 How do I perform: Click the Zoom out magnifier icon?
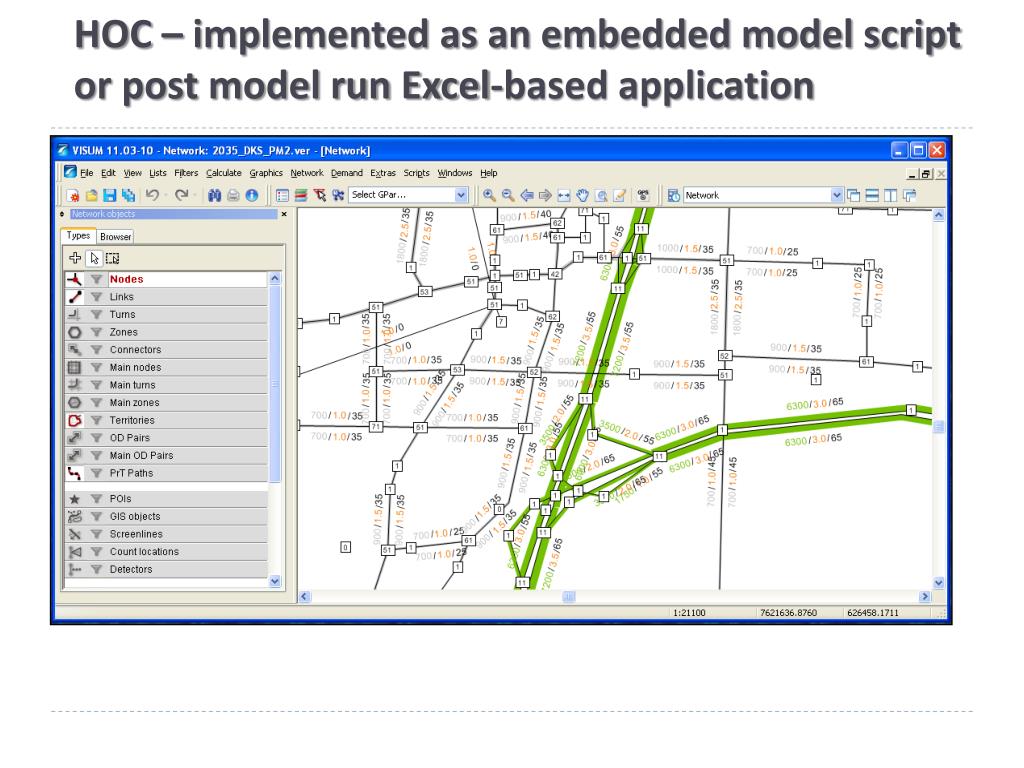507,195
